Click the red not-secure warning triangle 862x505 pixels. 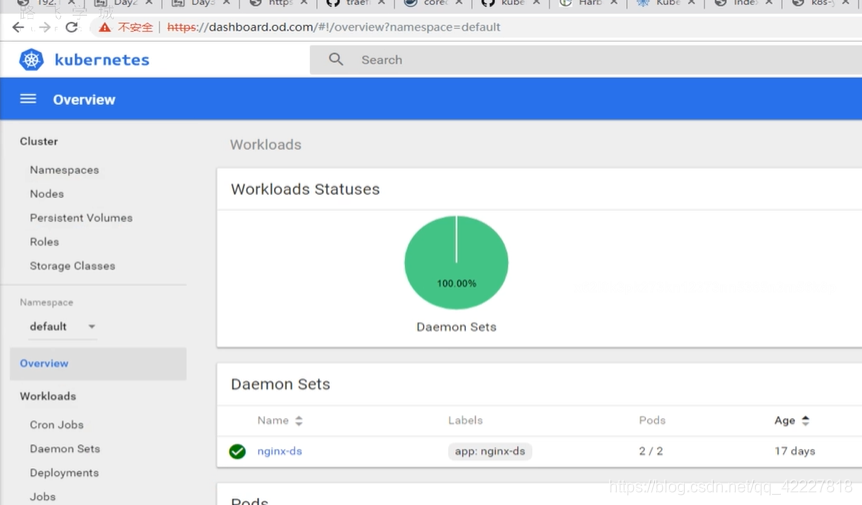point(104,27)
